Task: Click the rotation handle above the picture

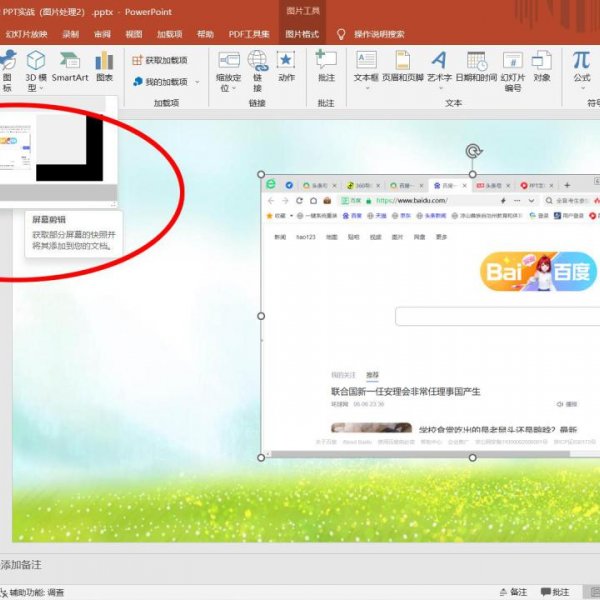Action: [474, 151]
